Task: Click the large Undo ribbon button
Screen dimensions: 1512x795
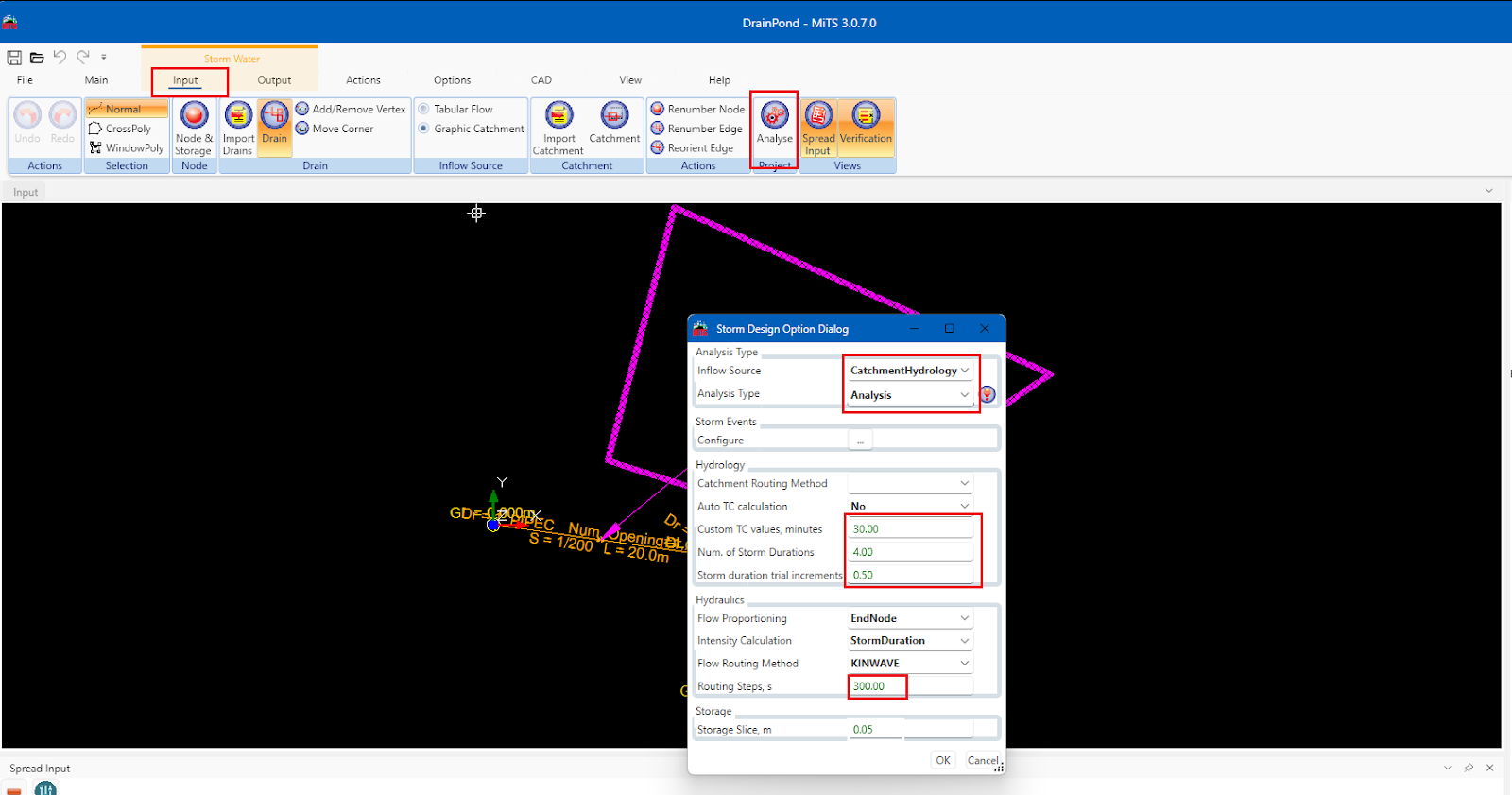Action: pos(27,123)
